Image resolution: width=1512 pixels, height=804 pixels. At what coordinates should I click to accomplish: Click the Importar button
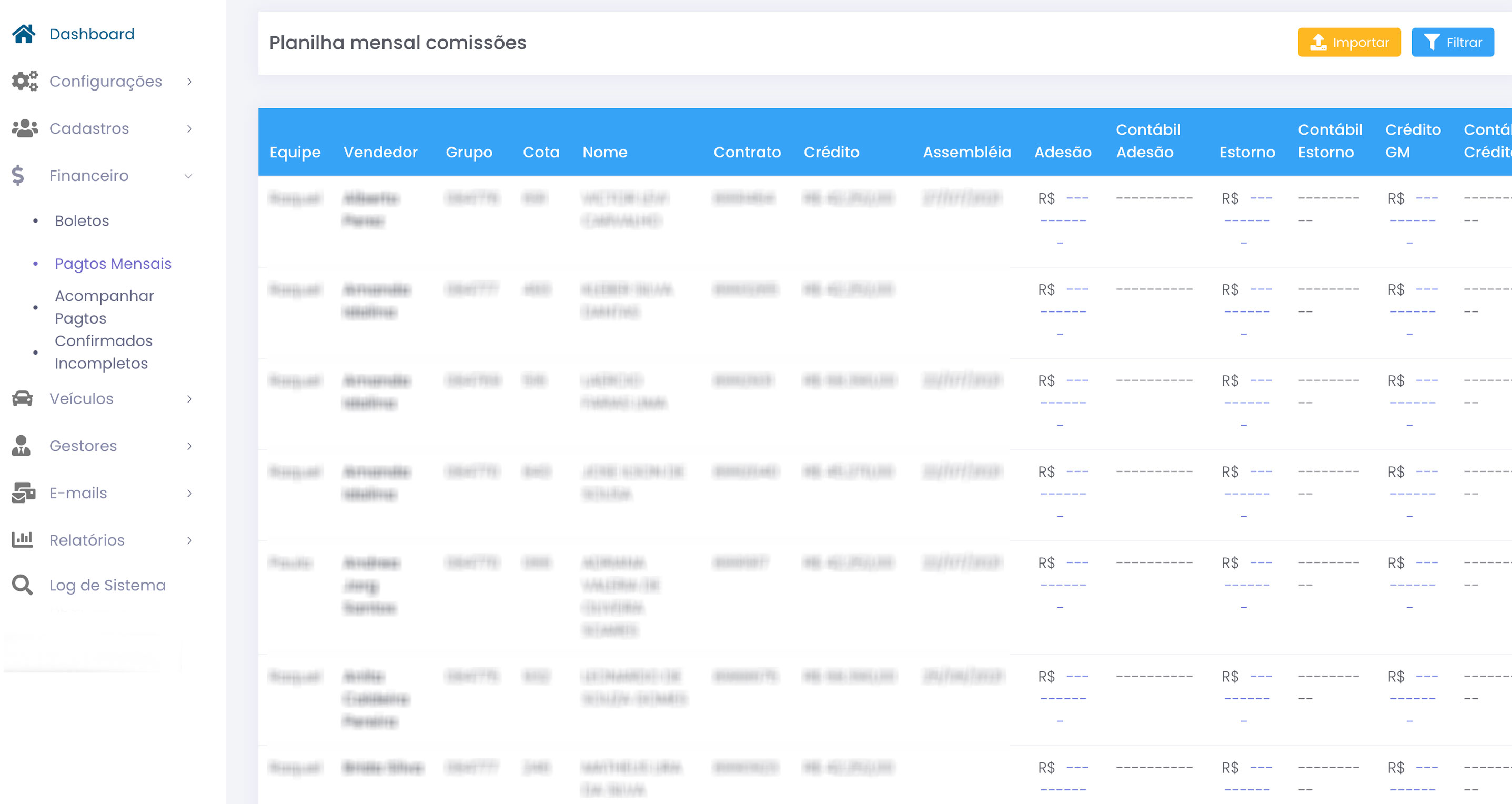coord(1349,42)
